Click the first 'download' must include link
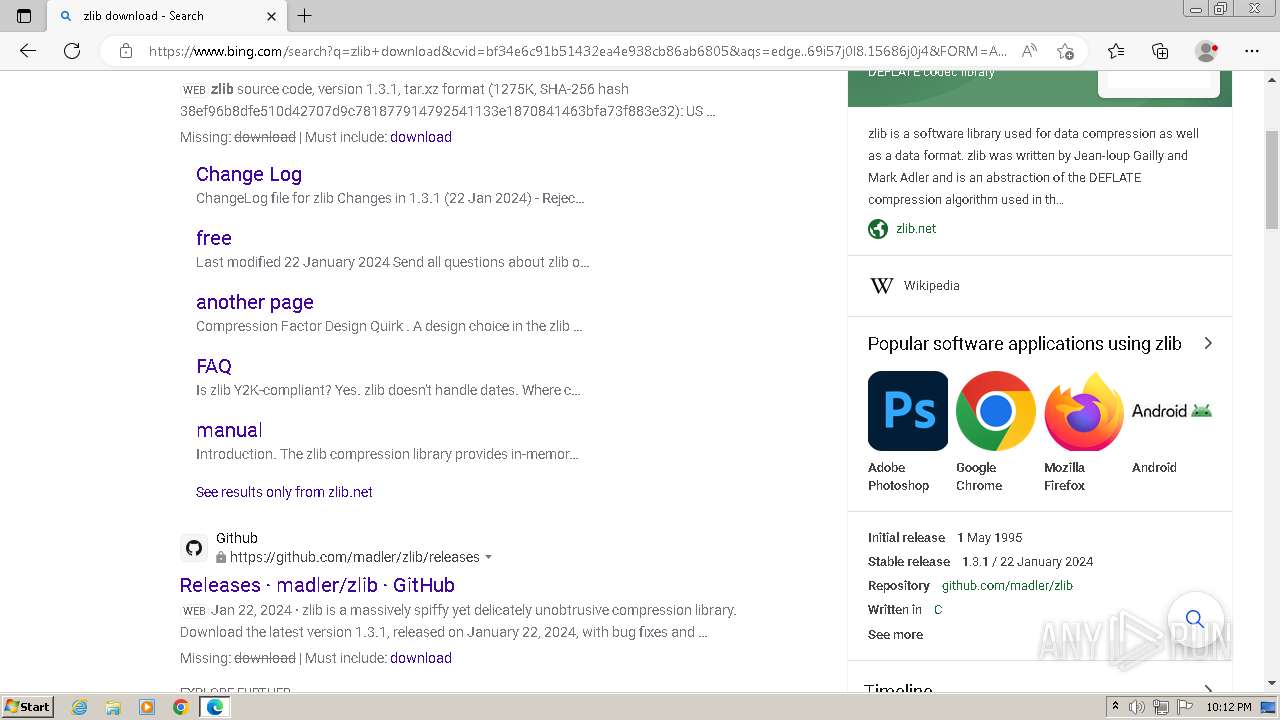The width and height of the screenshot is (1280, 720). pos(421,137)
